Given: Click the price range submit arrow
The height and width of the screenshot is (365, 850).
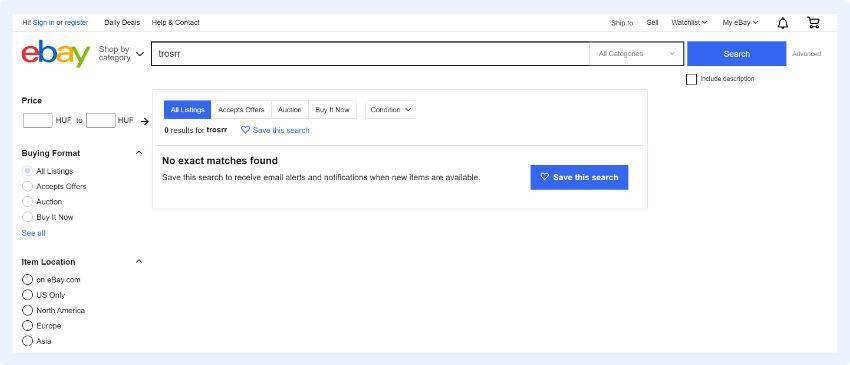Looking at the screenshot, I should [x=144, y=121].
